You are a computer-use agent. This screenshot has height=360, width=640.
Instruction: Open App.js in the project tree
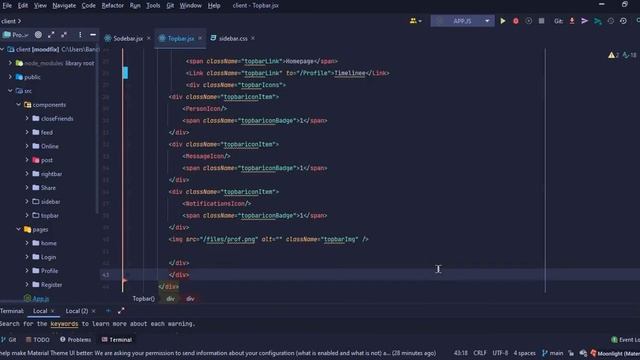pos(40,299)
